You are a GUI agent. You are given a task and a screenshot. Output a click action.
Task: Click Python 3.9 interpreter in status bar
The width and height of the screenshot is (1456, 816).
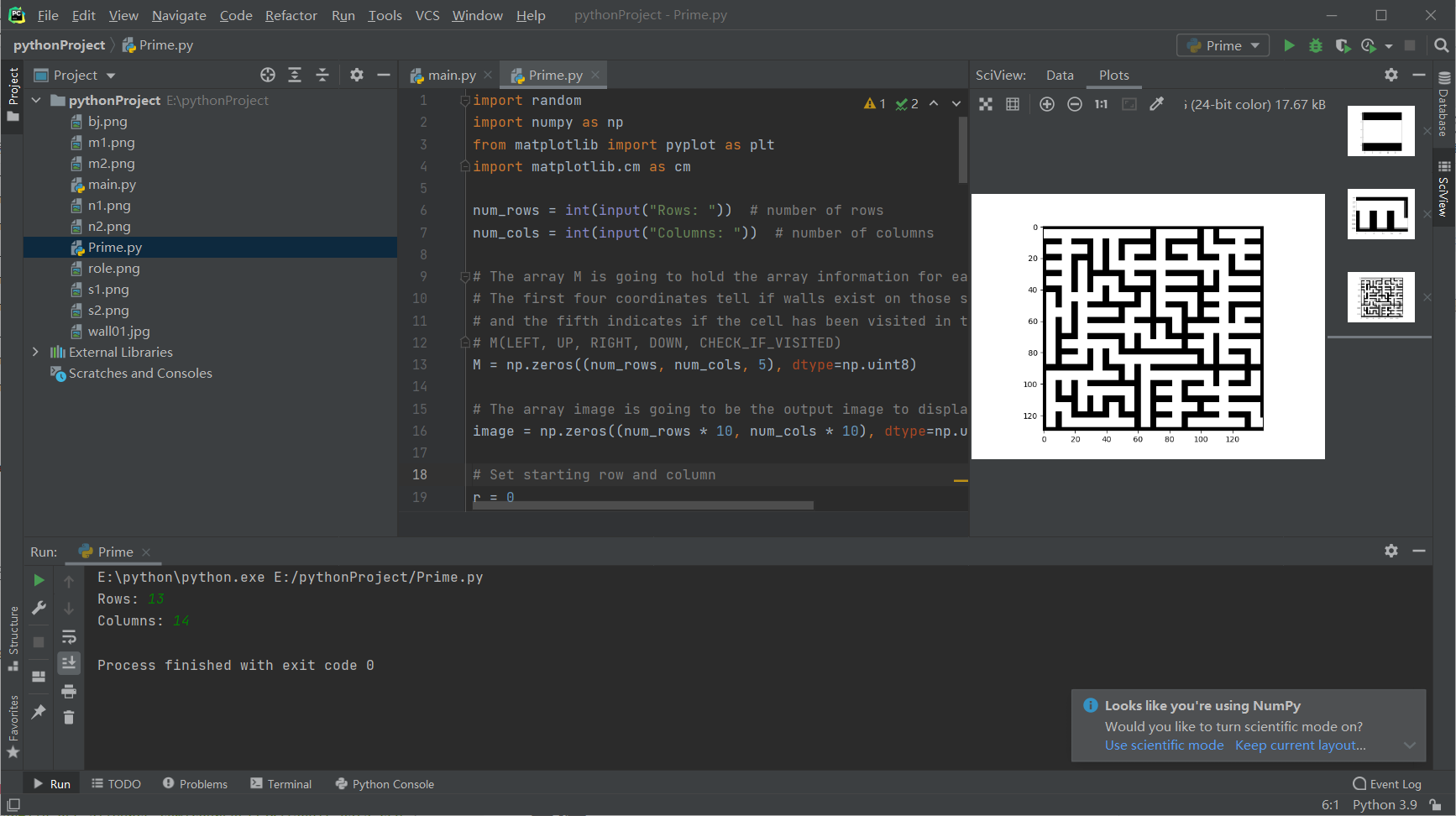[1385, 805]
